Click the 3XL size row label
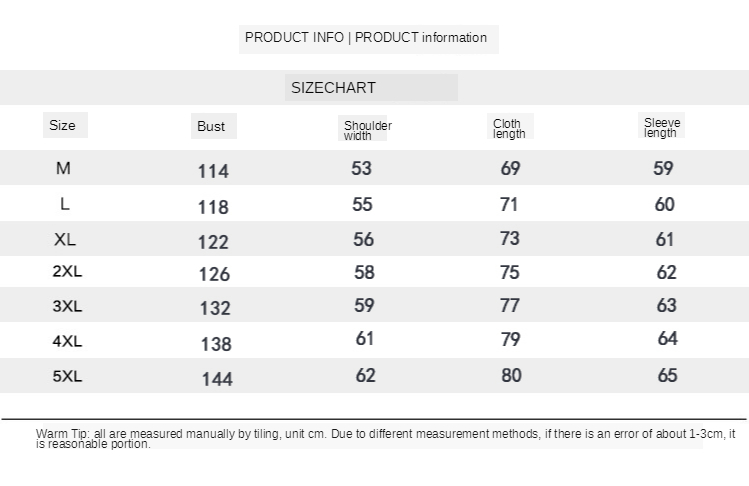This screenshot has height=486, width=749. [67, 306]
